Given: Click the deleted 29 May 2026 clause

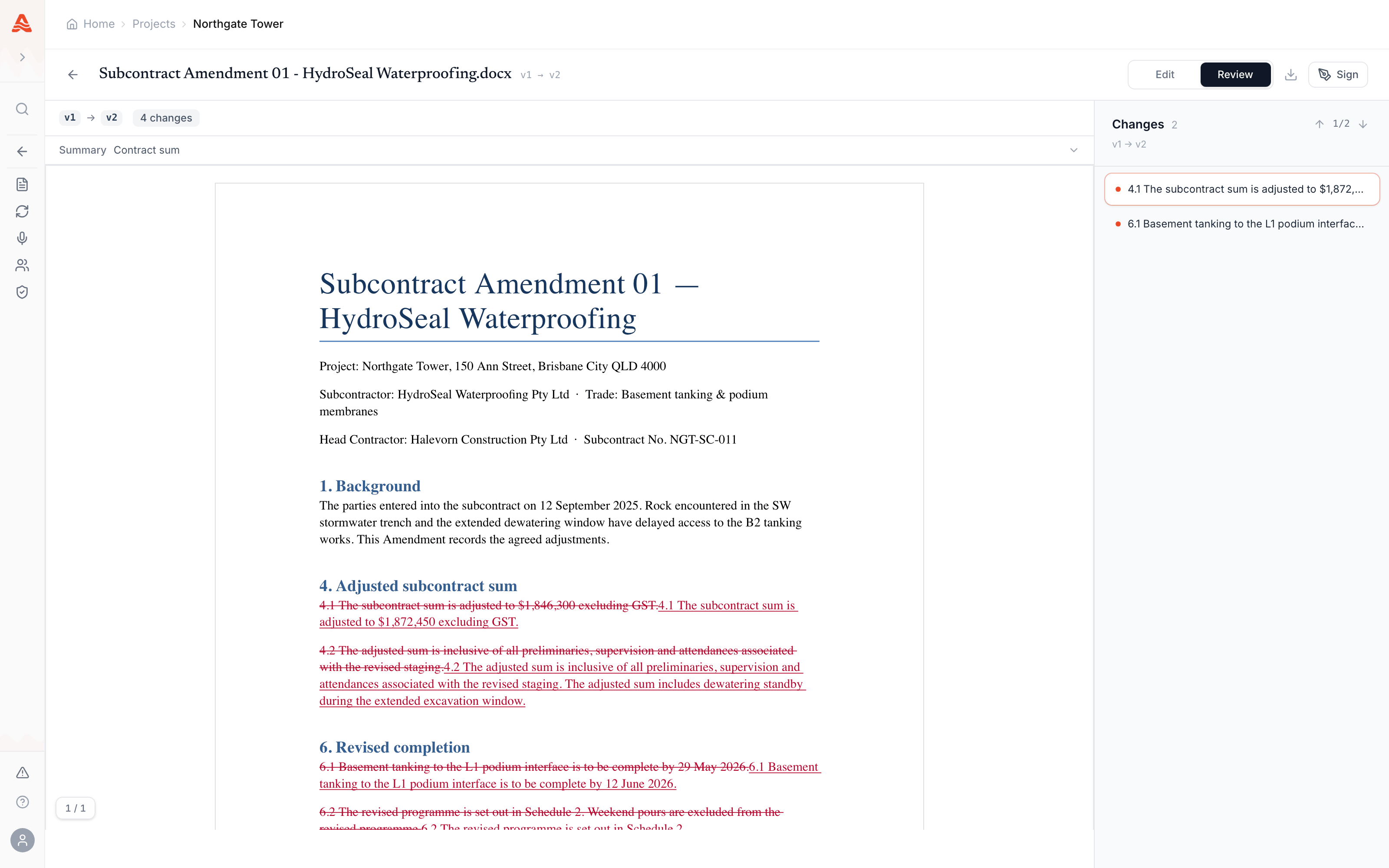Looking at the screenshot, I should point(534,767).
